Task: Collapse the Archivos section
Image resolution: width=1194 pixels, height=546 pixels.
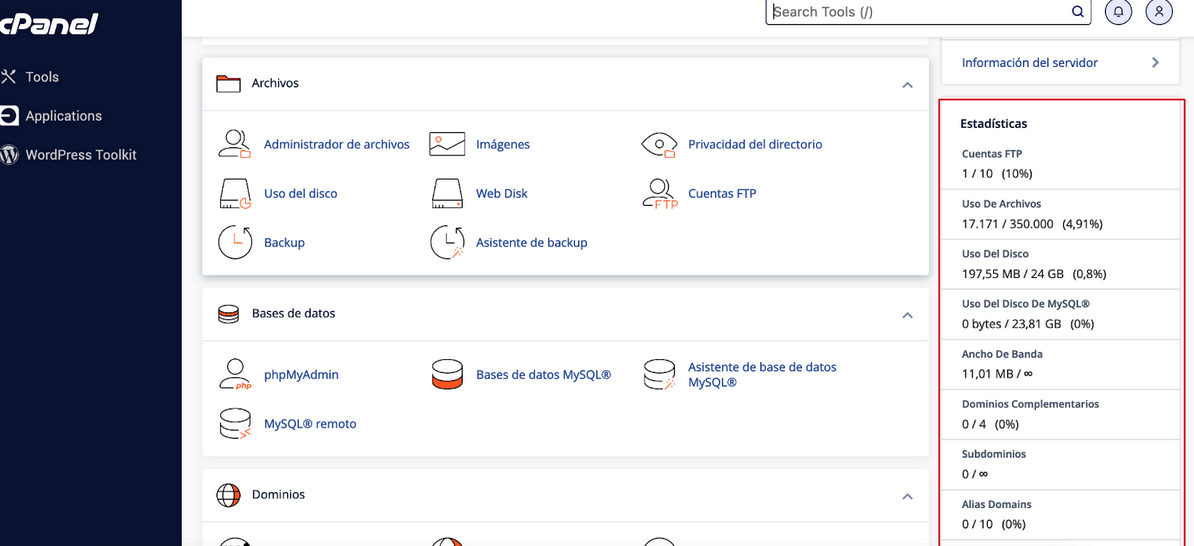Action: pyautogui.click(x=907, y=85)
